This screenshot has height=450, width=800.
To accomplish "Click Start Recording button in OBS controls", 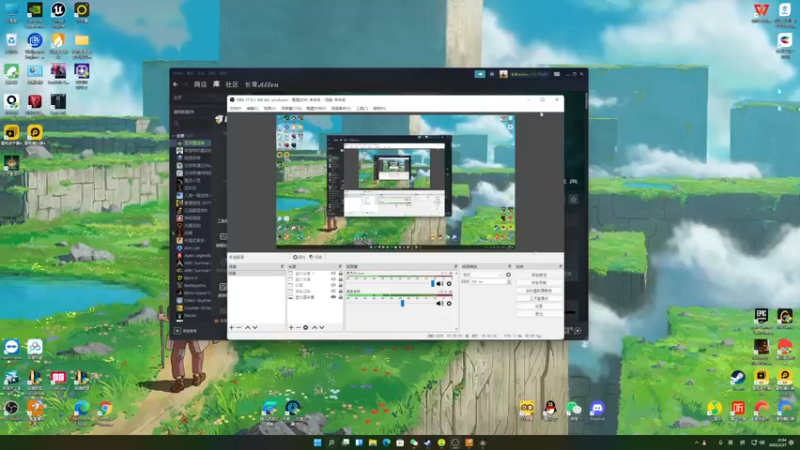I will pyautogui.click(x=539, y=283).
